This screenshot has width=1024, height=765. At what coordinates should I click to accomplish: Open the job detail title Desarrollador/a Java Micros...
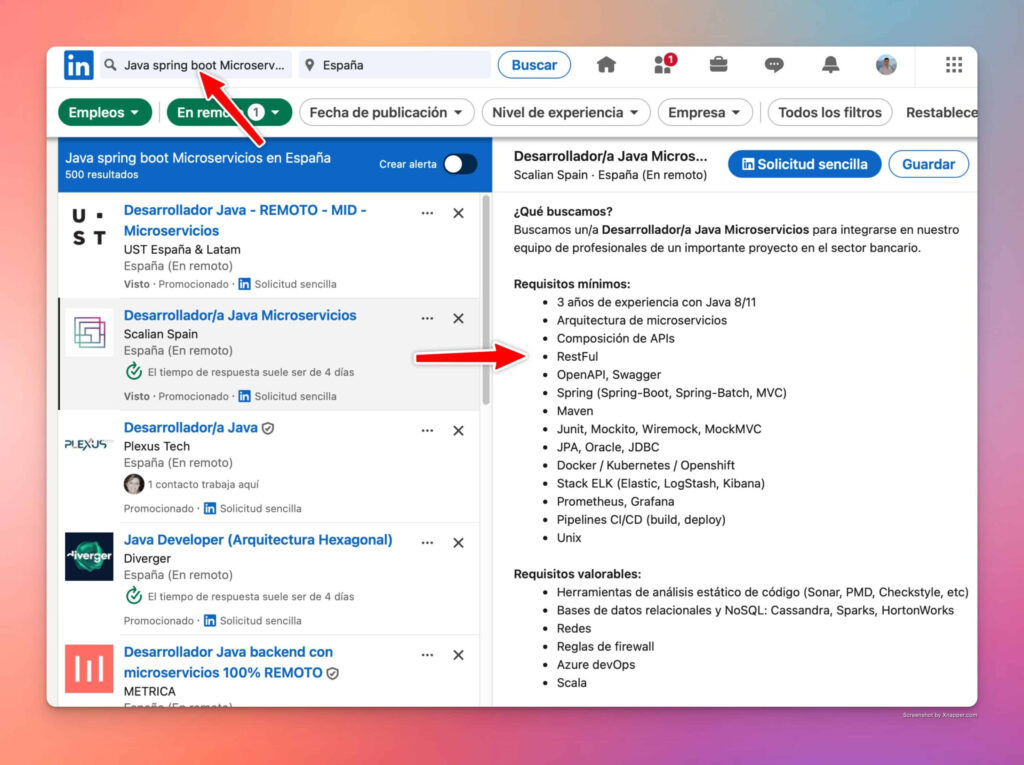[x=610, y=156]
